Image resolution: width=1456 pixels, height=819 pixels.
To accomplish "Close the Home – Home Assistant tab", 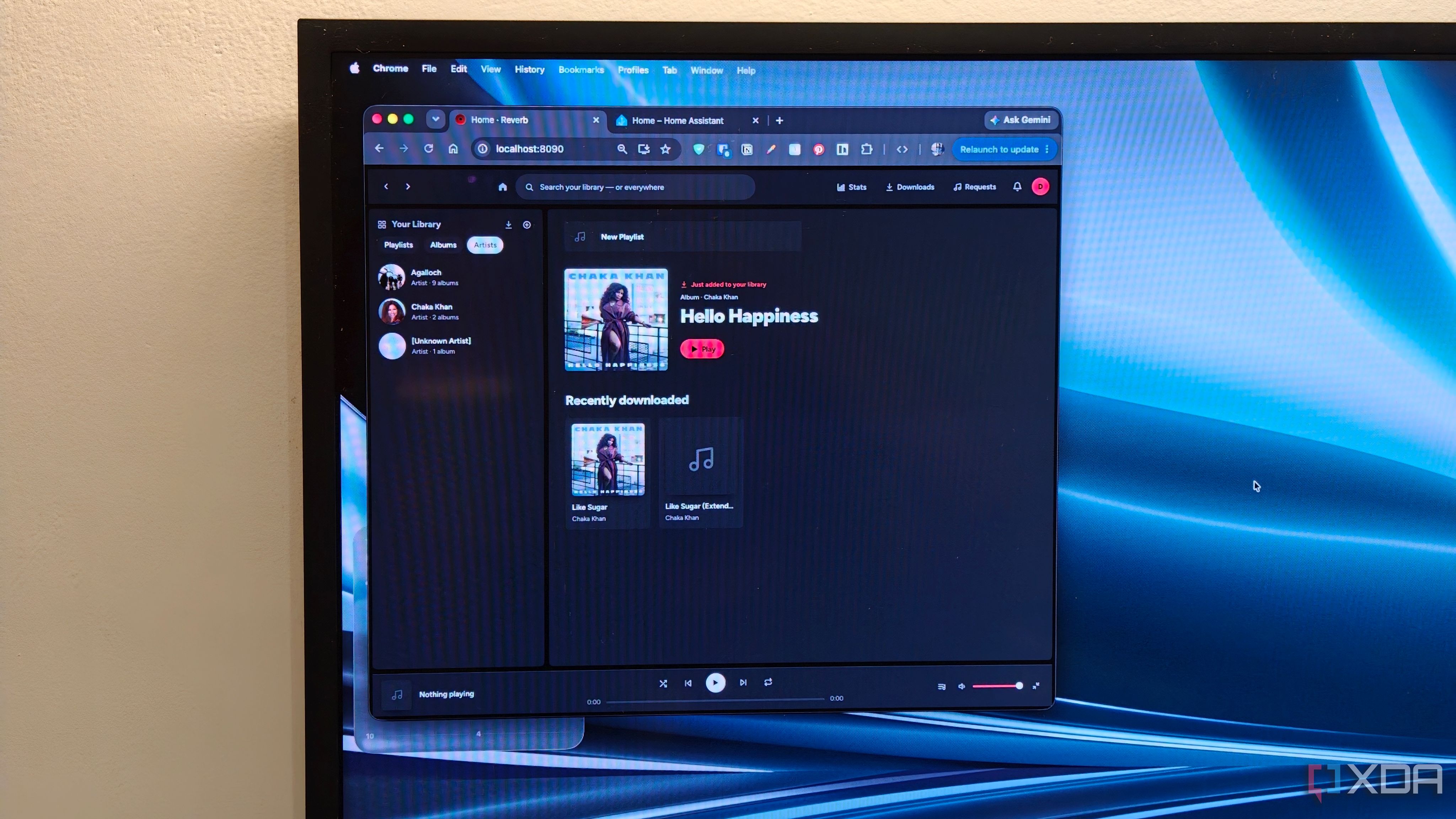I will [x=755, y=121].
